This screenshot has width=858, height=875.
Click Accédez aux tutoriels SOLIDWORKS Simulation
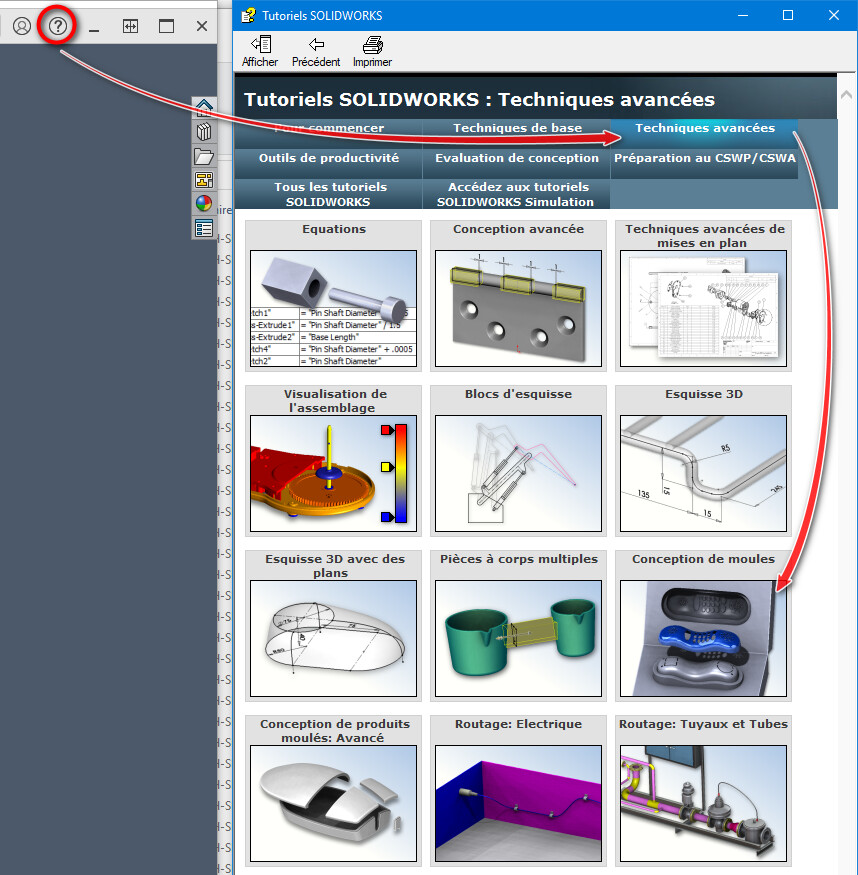point(517,194)
